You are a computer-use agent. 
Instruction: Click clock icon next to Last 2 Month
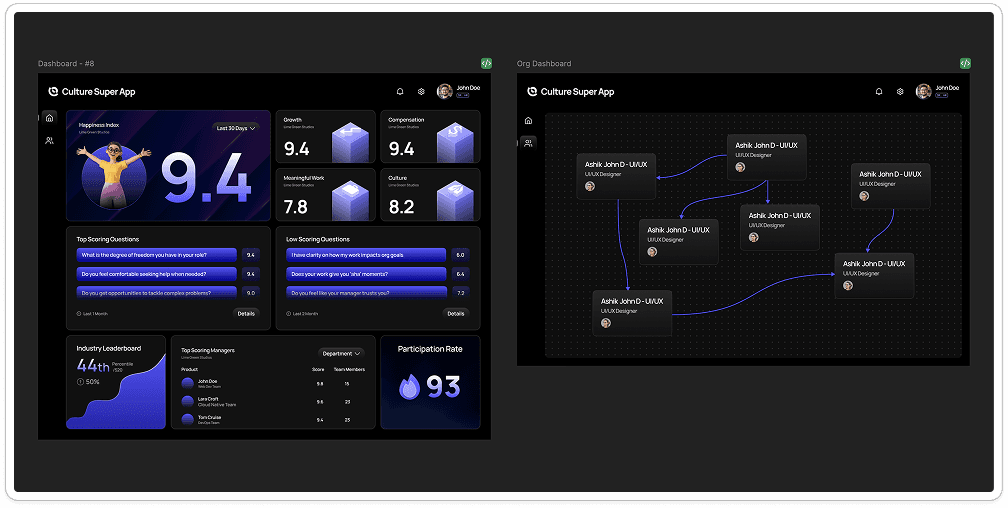click(289, 314)
